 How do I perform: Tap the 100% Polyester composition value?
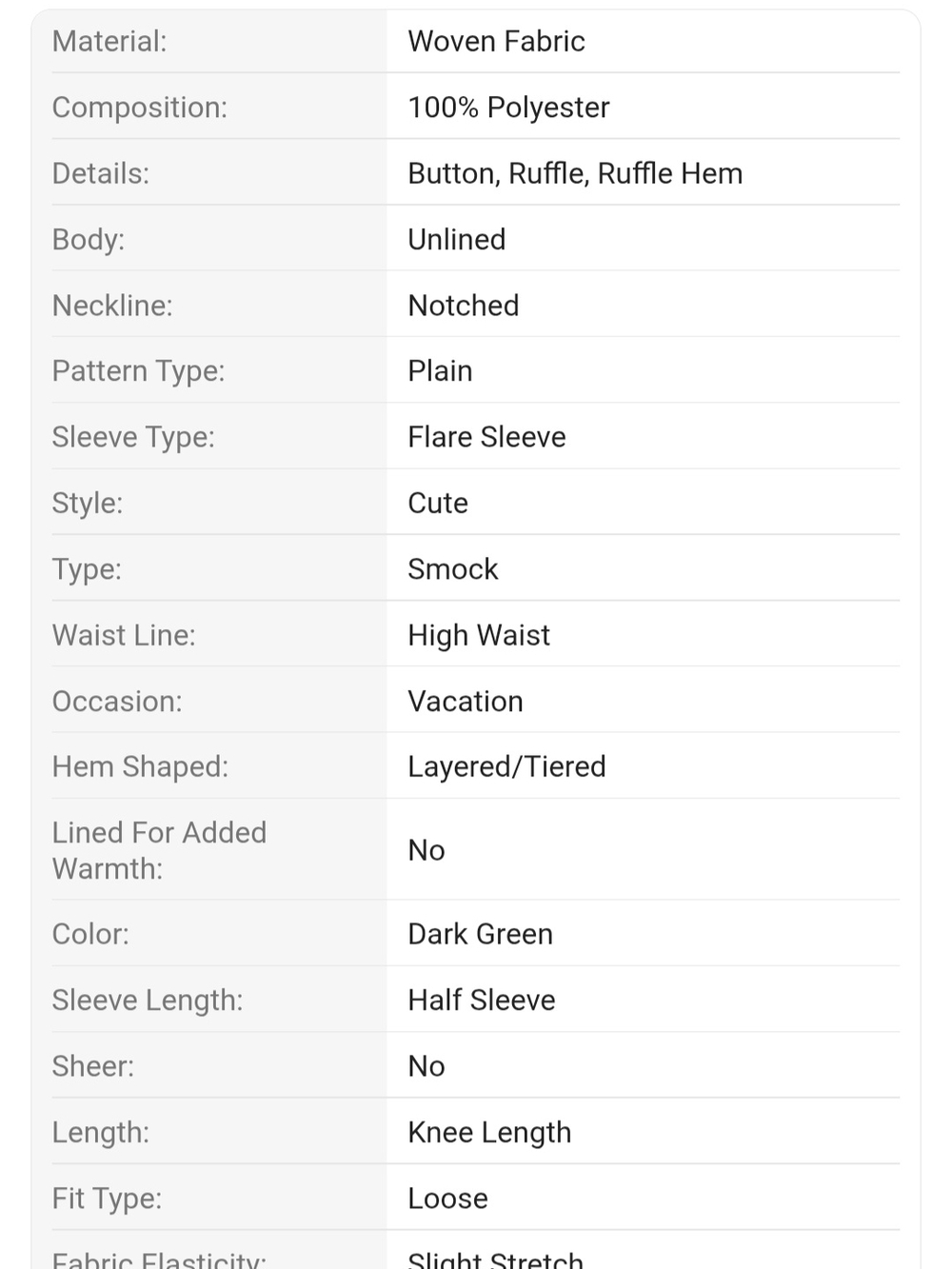tap(508, 107)
